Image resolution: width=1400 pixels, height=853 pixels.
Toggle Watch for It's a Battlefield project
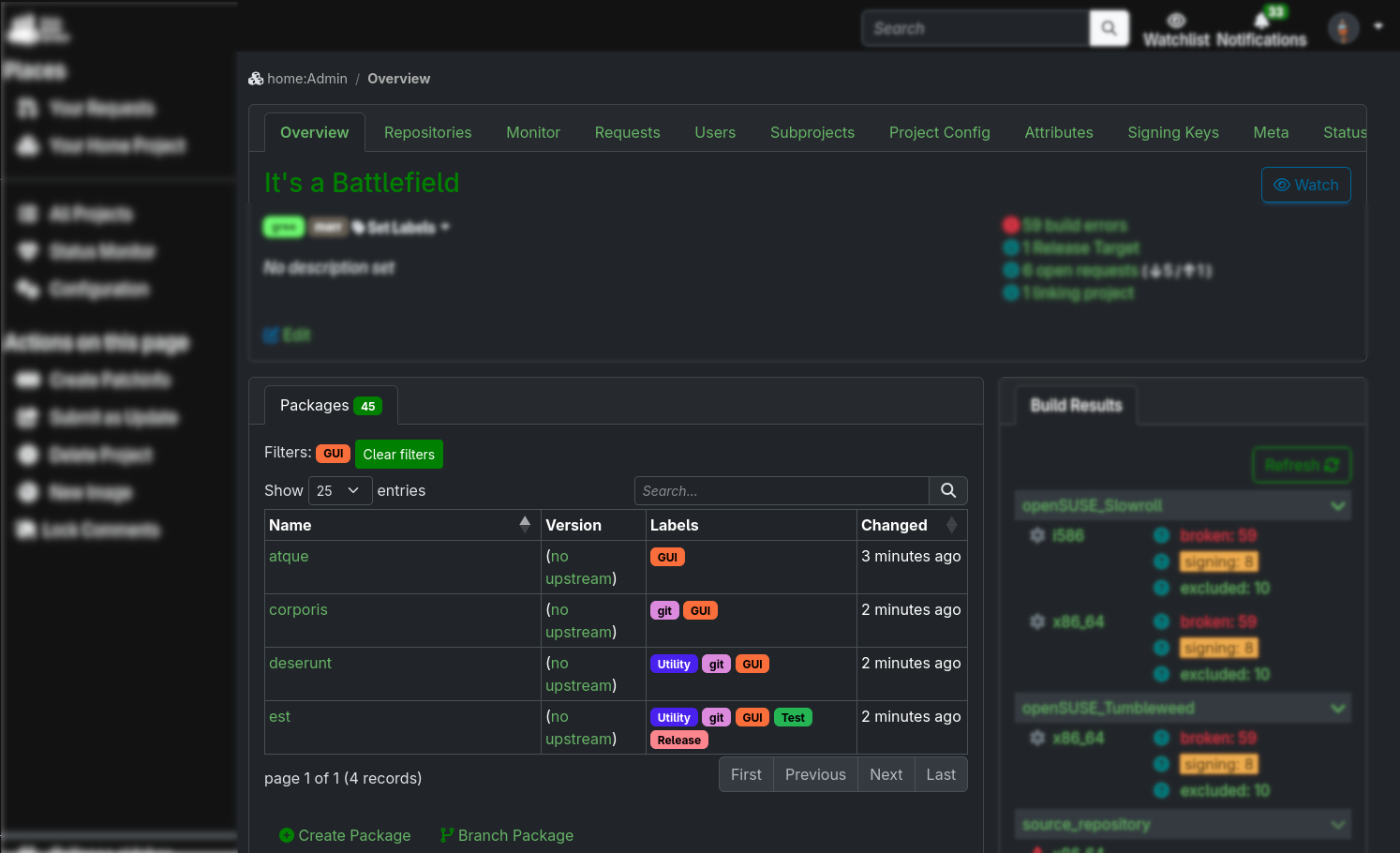(1305, 185)
